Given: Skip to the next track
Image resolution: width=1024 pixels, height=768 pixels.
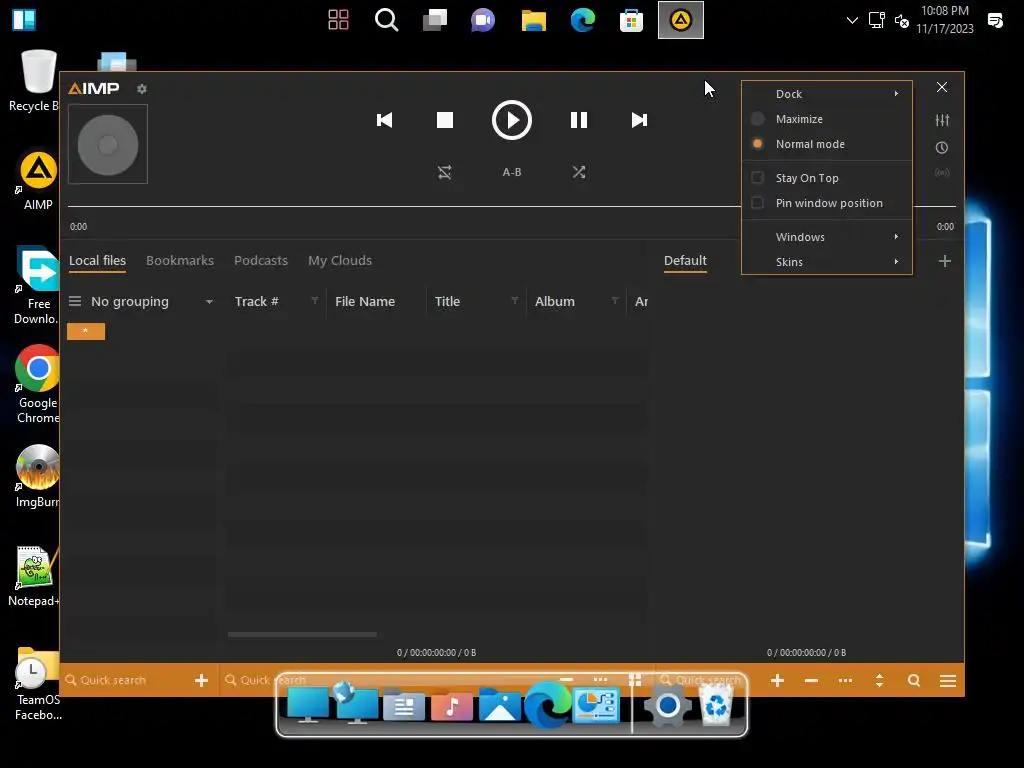Looking at the screenshot, I should (639, 120).
